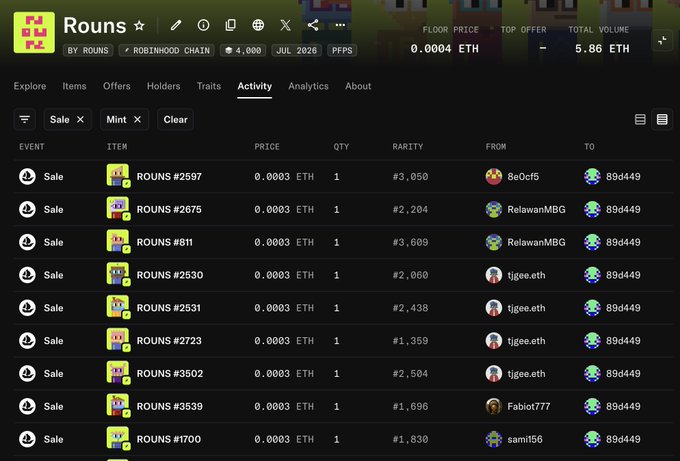
Task: Open the ROUNS #2530 item link
Action: click(x=170, y=275)
